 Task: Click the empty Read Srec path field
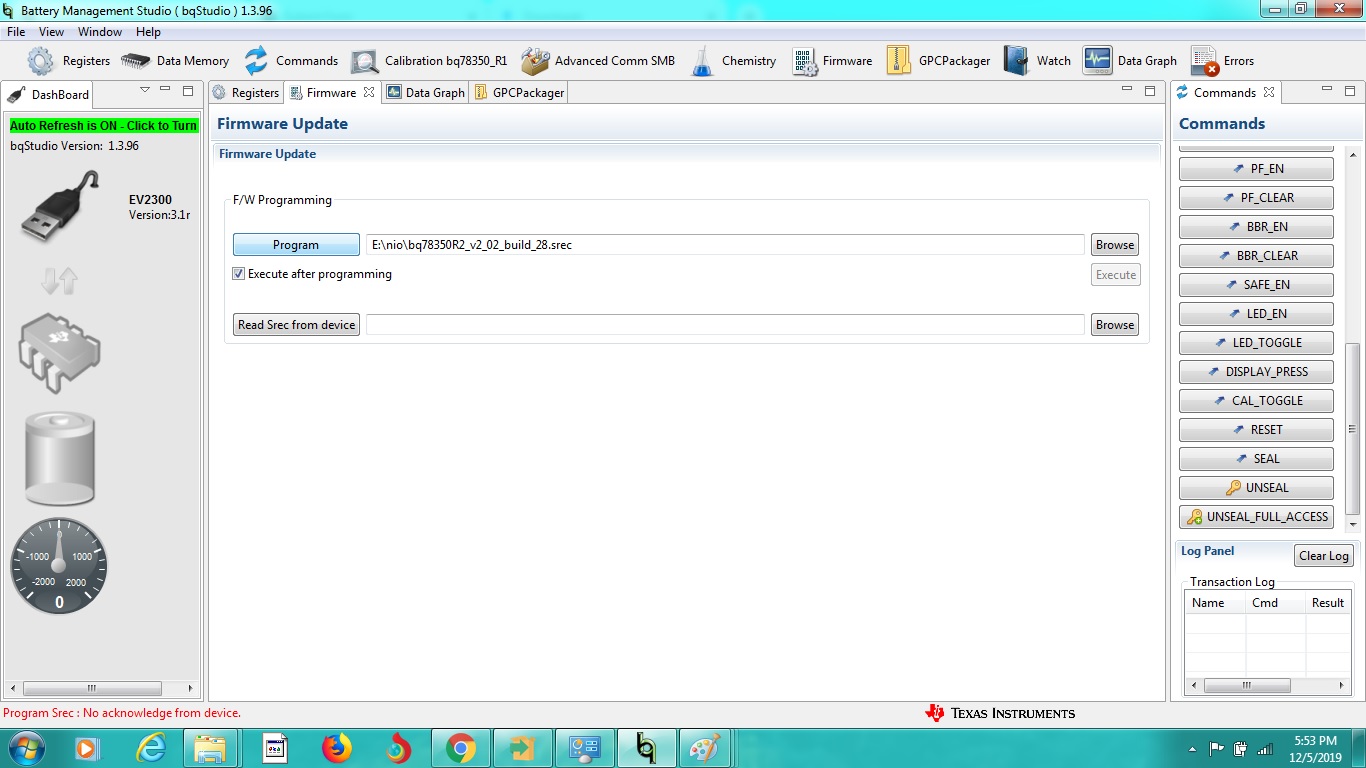725,325
